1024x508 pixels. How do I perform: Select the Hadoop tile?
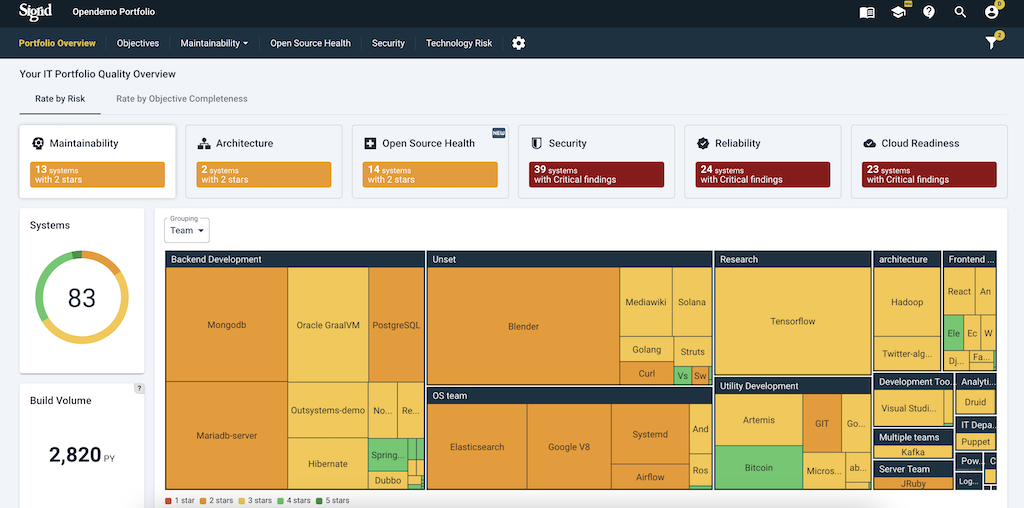click(907, 302)
